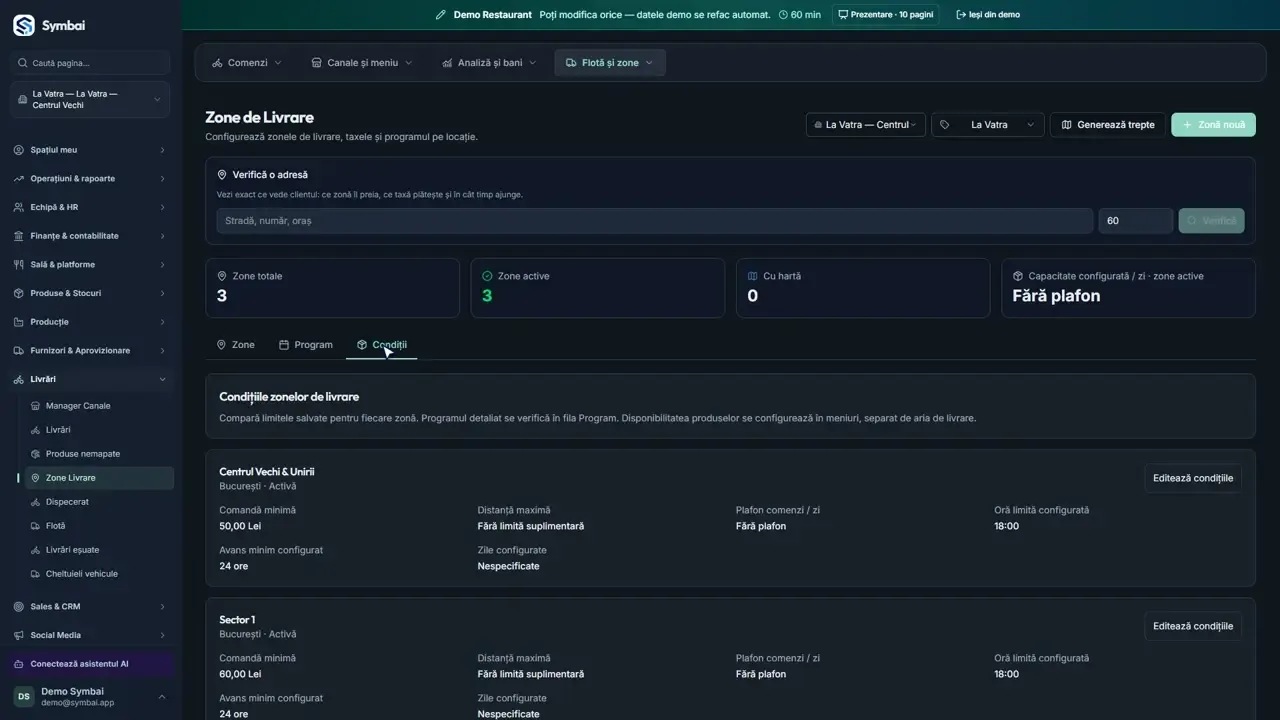Image resolution: width=1280 pixels, height=720 pixels.
Task: Edit conditions for Sector 1
Action: pos(1192,626)
